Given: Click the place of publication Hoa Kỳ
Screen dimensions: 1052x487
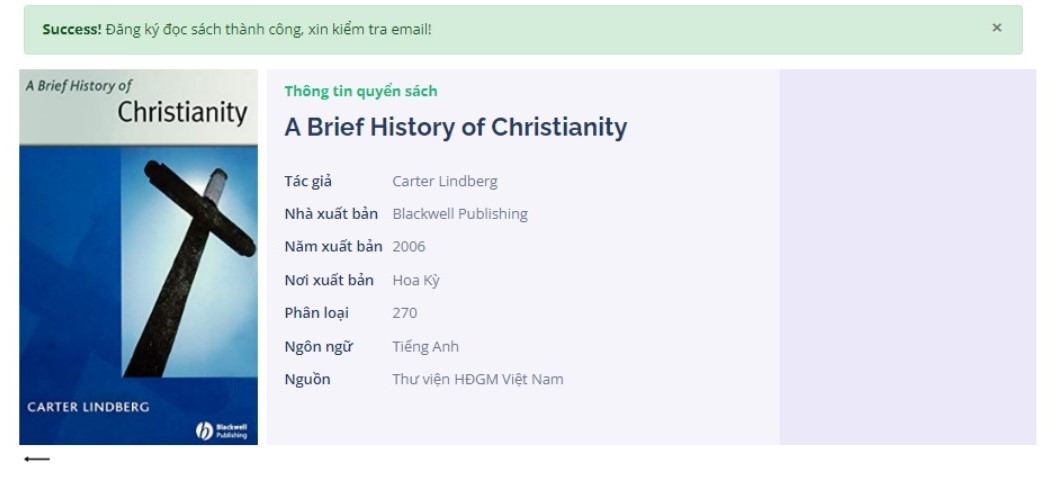Looking at the screenshot, I should (x=416, y=280).
